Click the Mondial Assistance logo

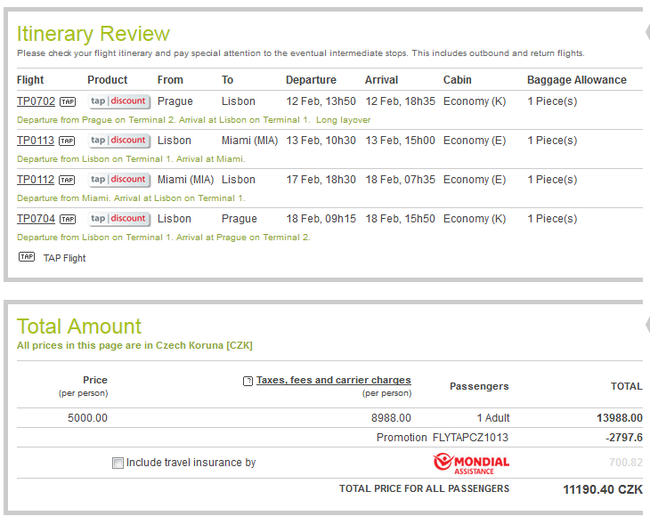(471, 463)
